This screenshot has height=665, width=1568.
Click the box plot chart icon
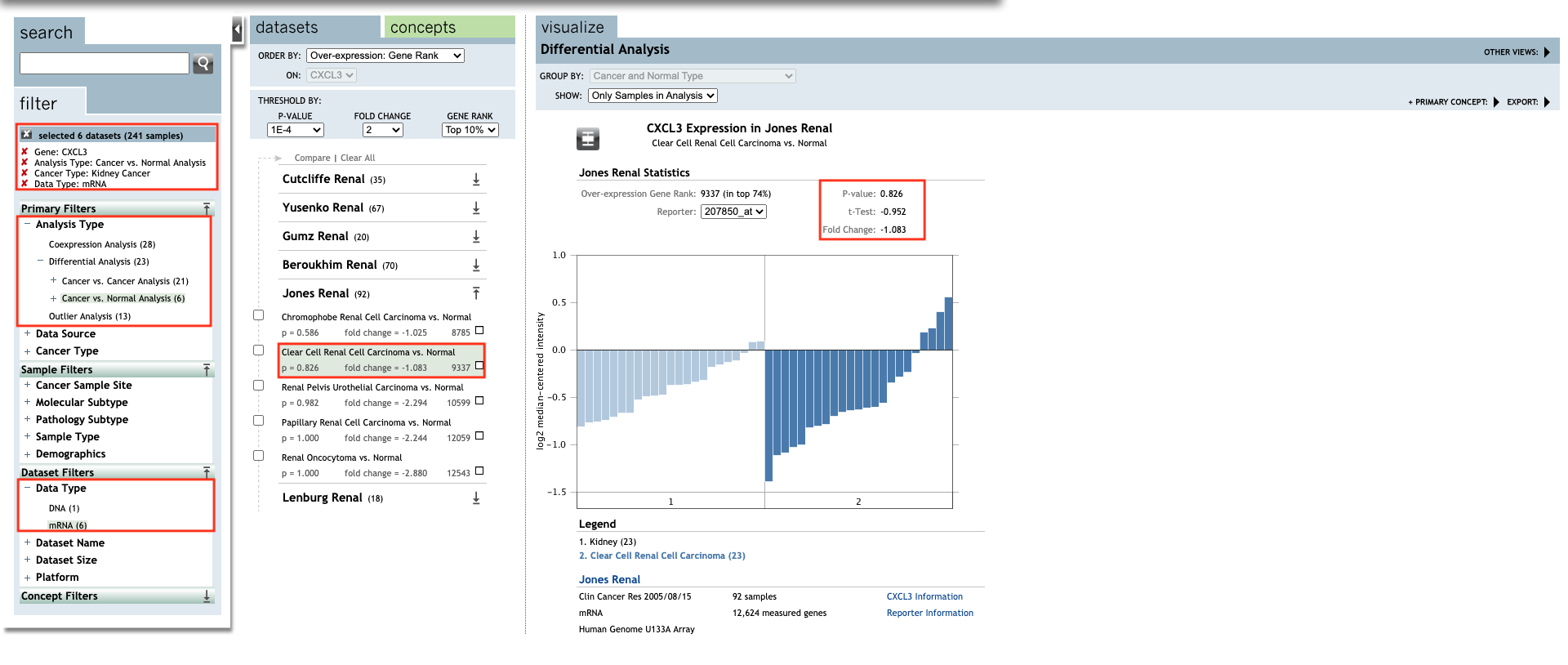tap(588, 139)
